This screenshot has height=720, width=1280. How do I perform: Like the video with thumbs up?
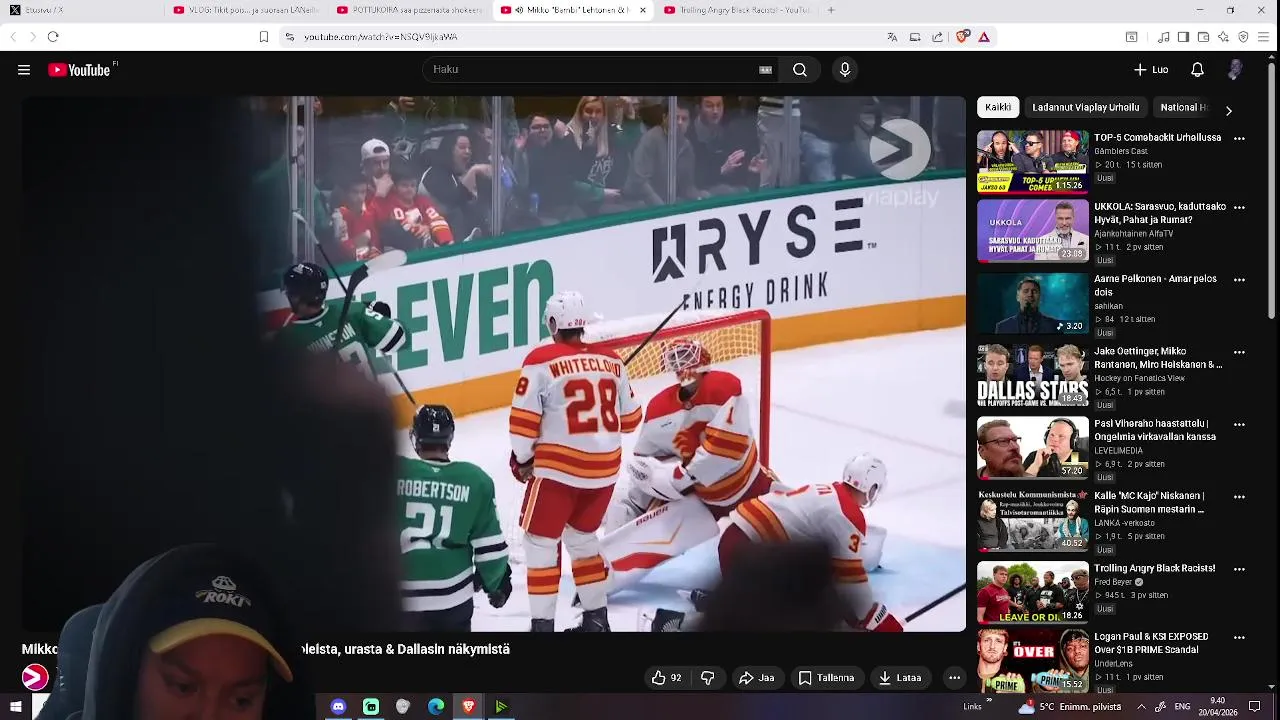coord(666,678)
